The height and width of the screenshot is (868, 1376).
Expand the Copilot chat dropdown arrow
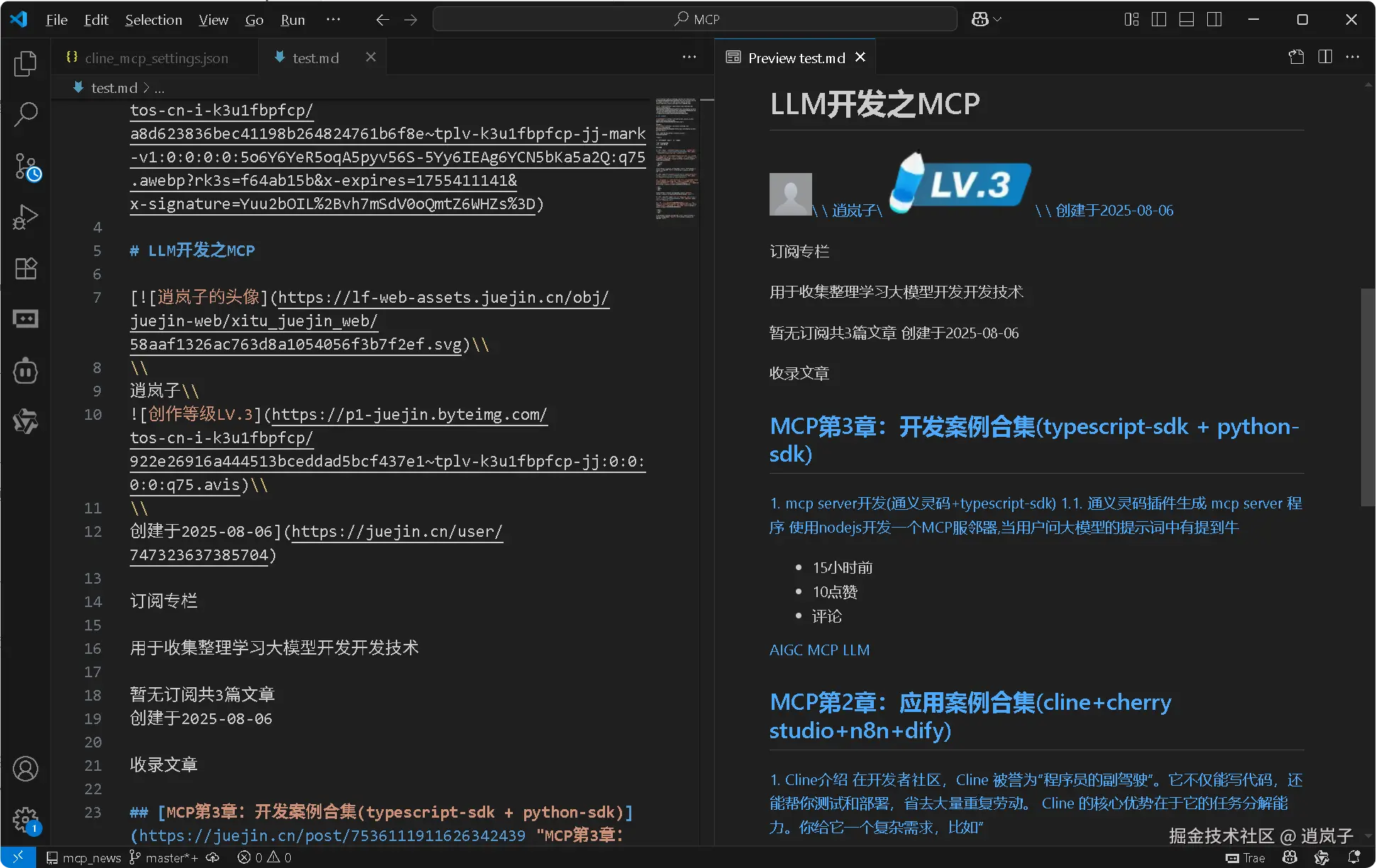(998, 20)
